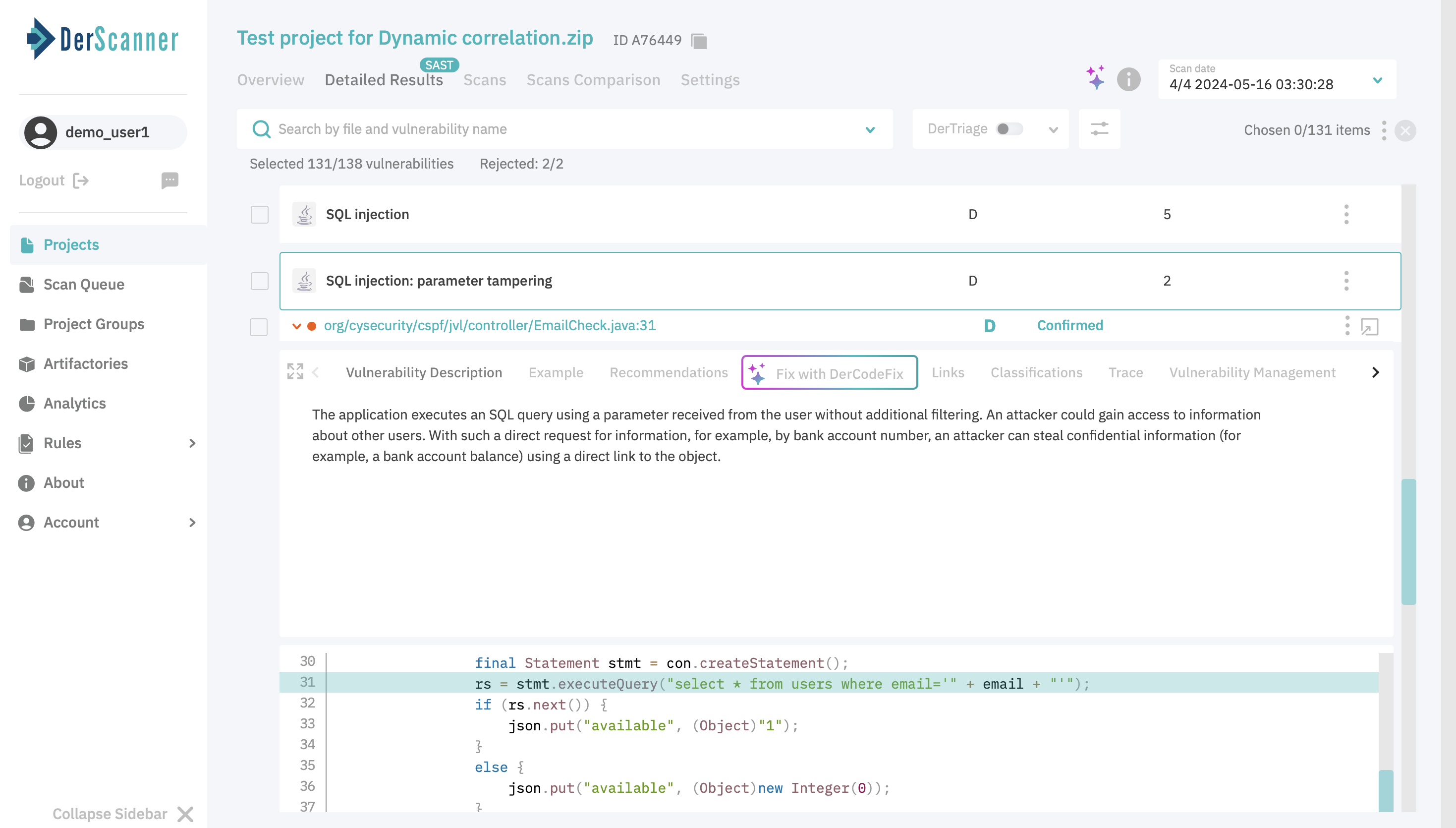1456x828 pixels.
Task: Collapse the EmailCheck.java:31 entry chevron
Action: (297, 326)
